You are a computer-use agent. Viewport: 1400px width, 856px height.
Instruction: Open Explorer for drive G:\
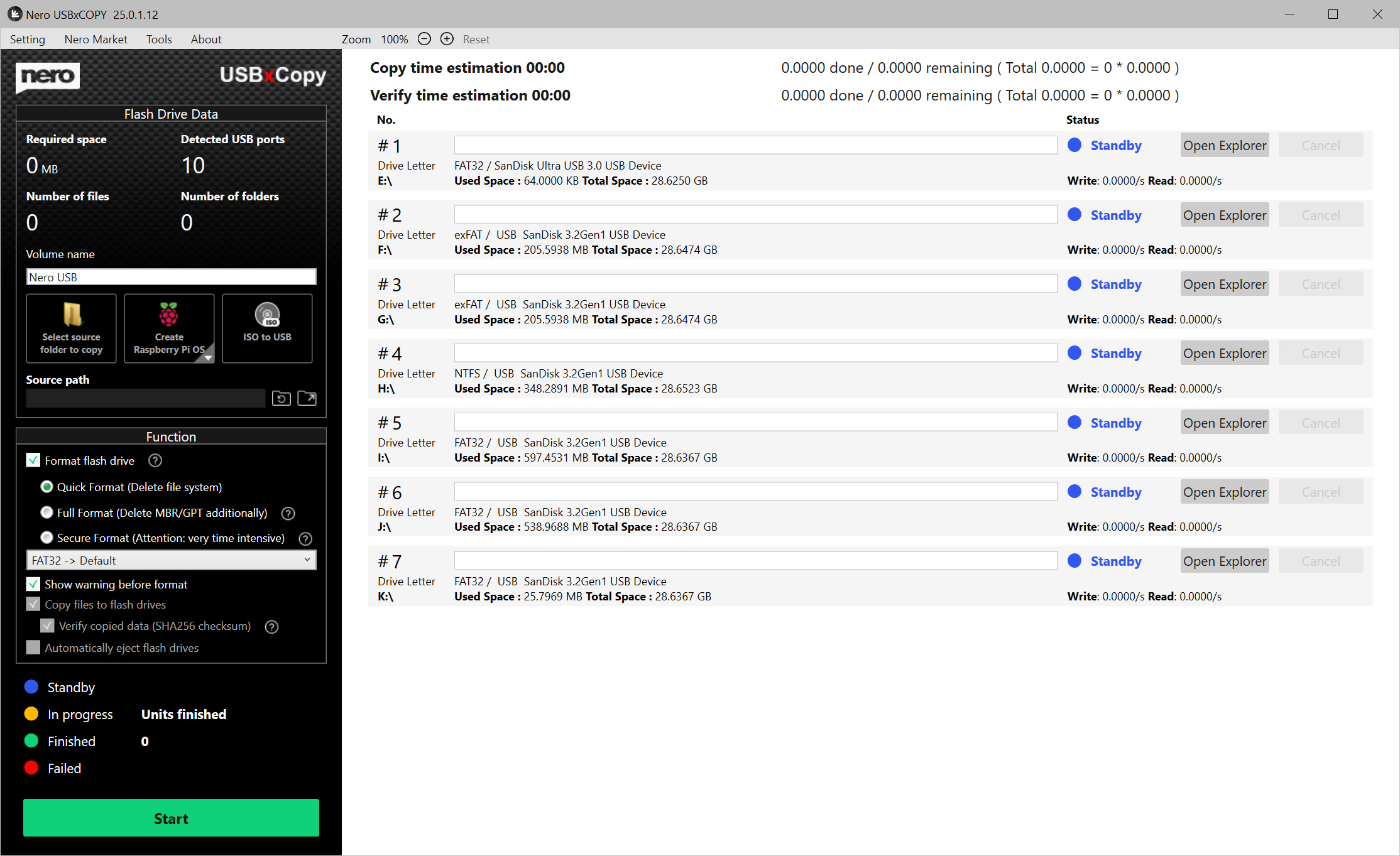(1225, 284)
